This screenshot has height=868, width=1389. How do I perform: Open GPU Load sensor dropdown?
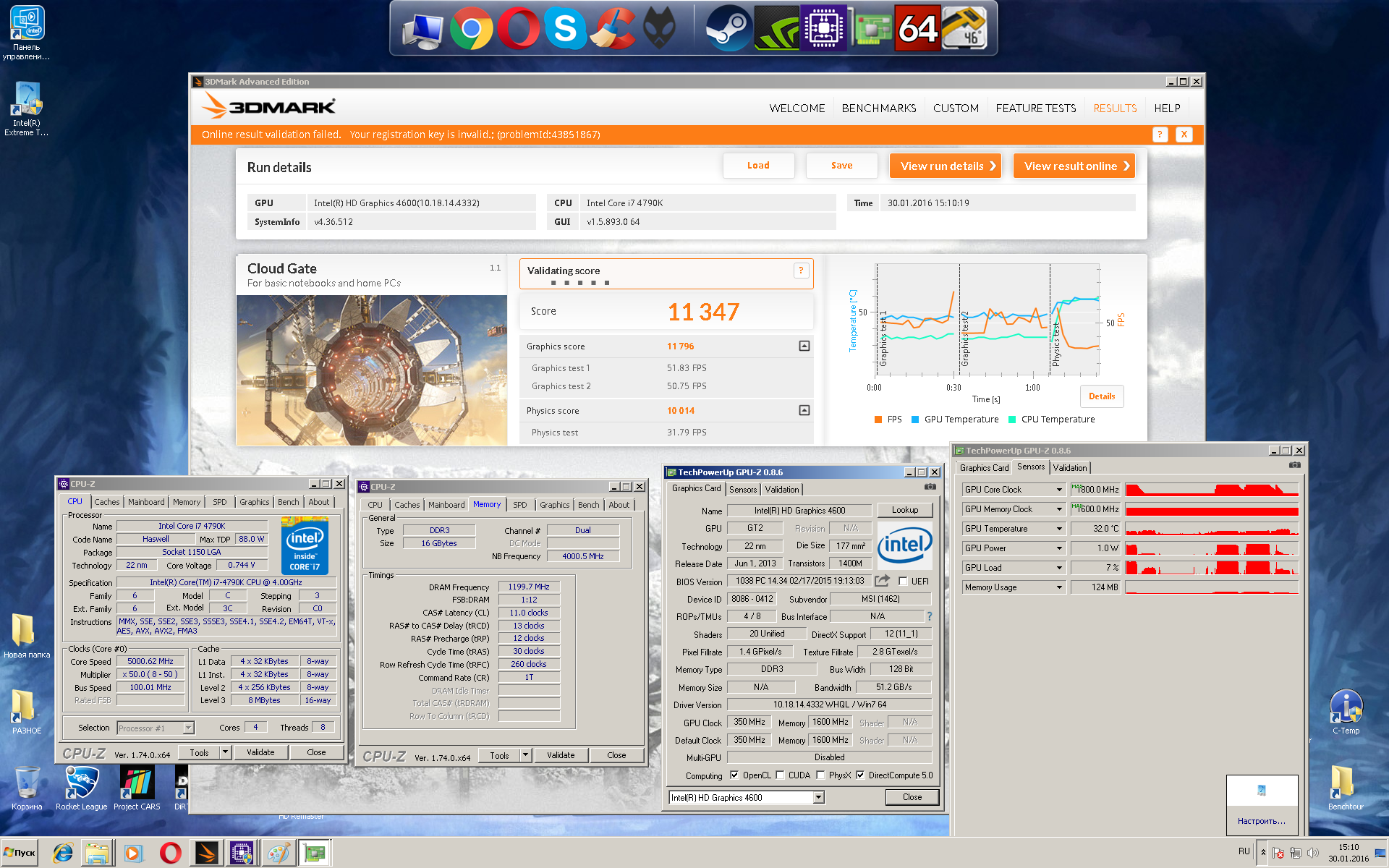(x=1059, y=568)
